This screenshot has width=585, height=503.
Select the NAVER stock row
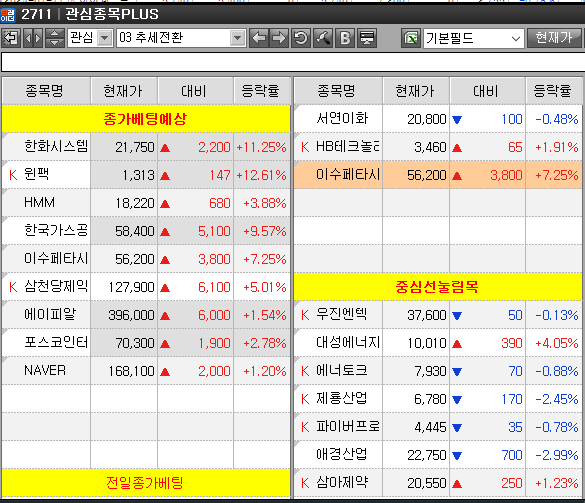tap(146, 371)
